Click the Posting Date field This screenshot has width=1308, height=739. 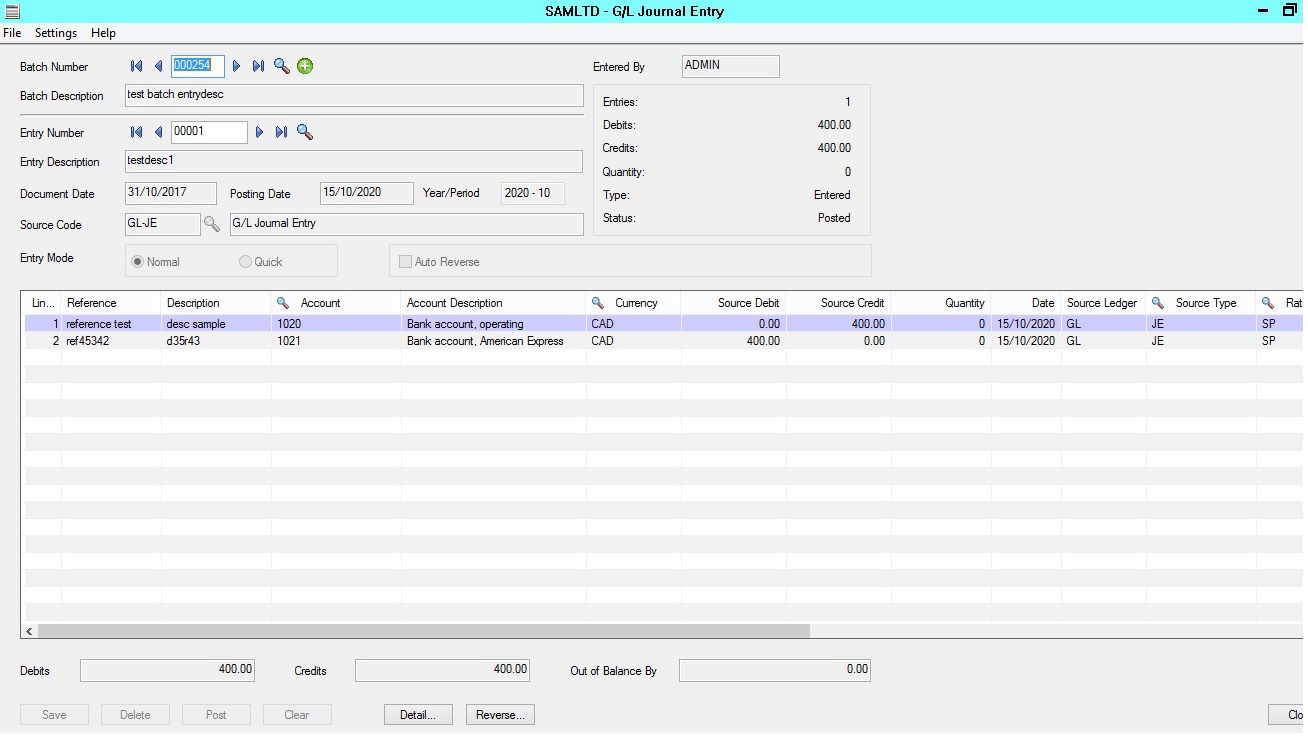pos(367,193)
